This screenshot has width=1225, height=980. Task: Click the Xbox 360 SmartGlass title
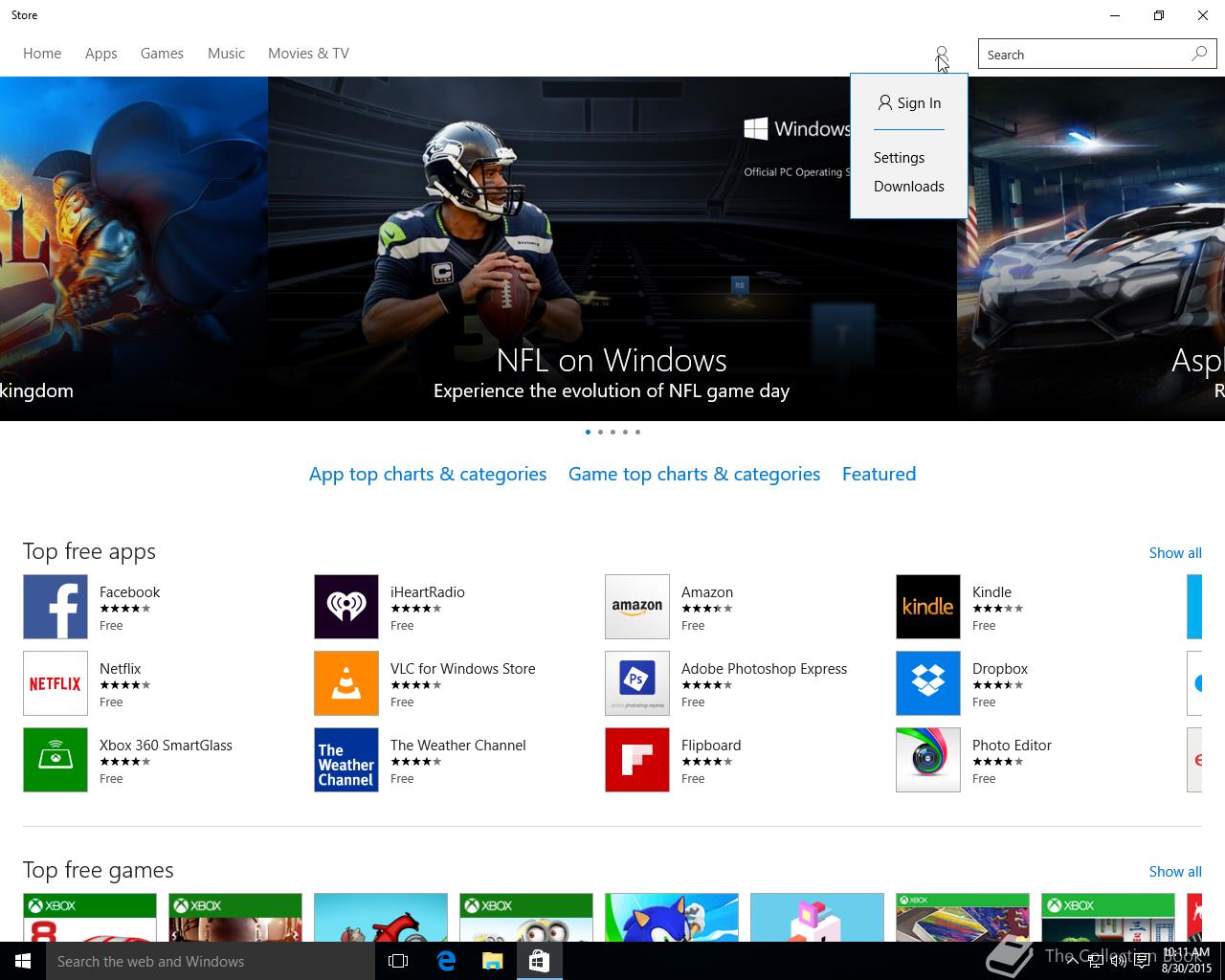pos(167,746)
